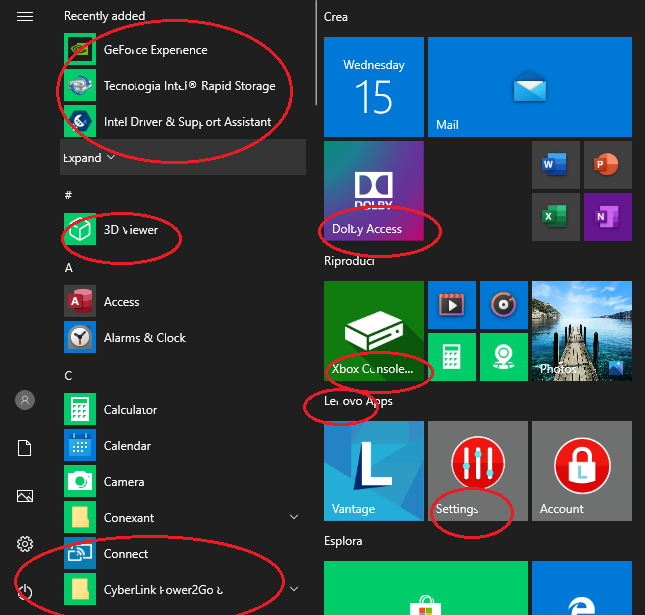Open the Photos tile
The width and height of the screenshot is (645, 615).
pos(582,331)
